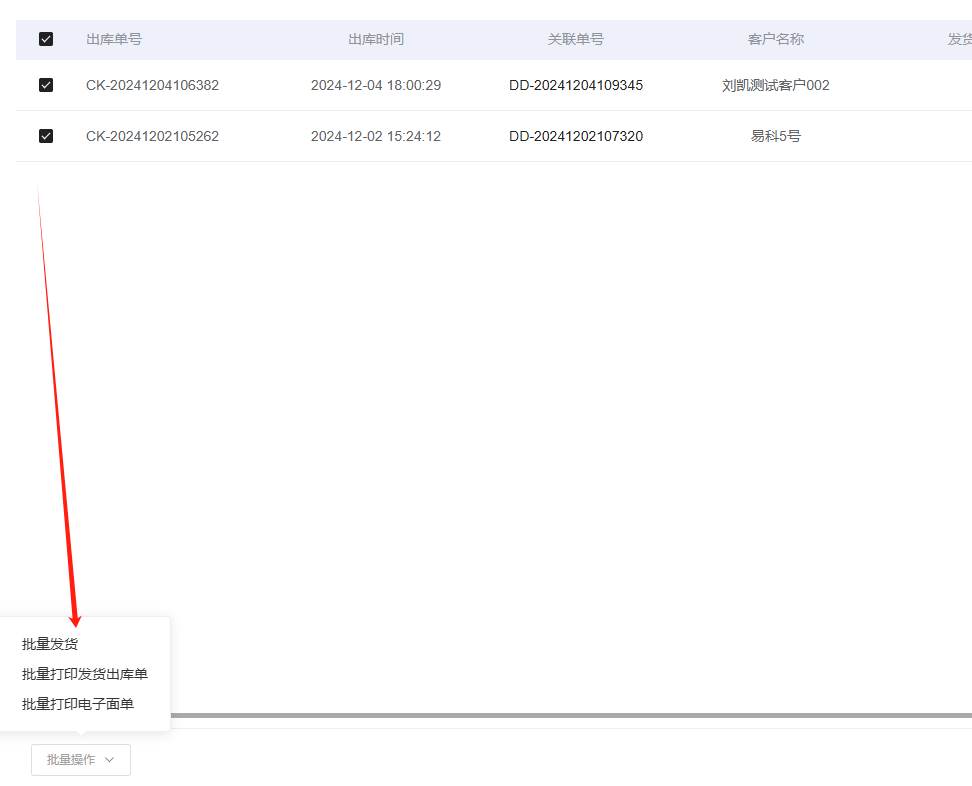This screenshot has height=786, width=972.
Task: Open the 批量操作 dropdown button
Action: click(81, 760)
